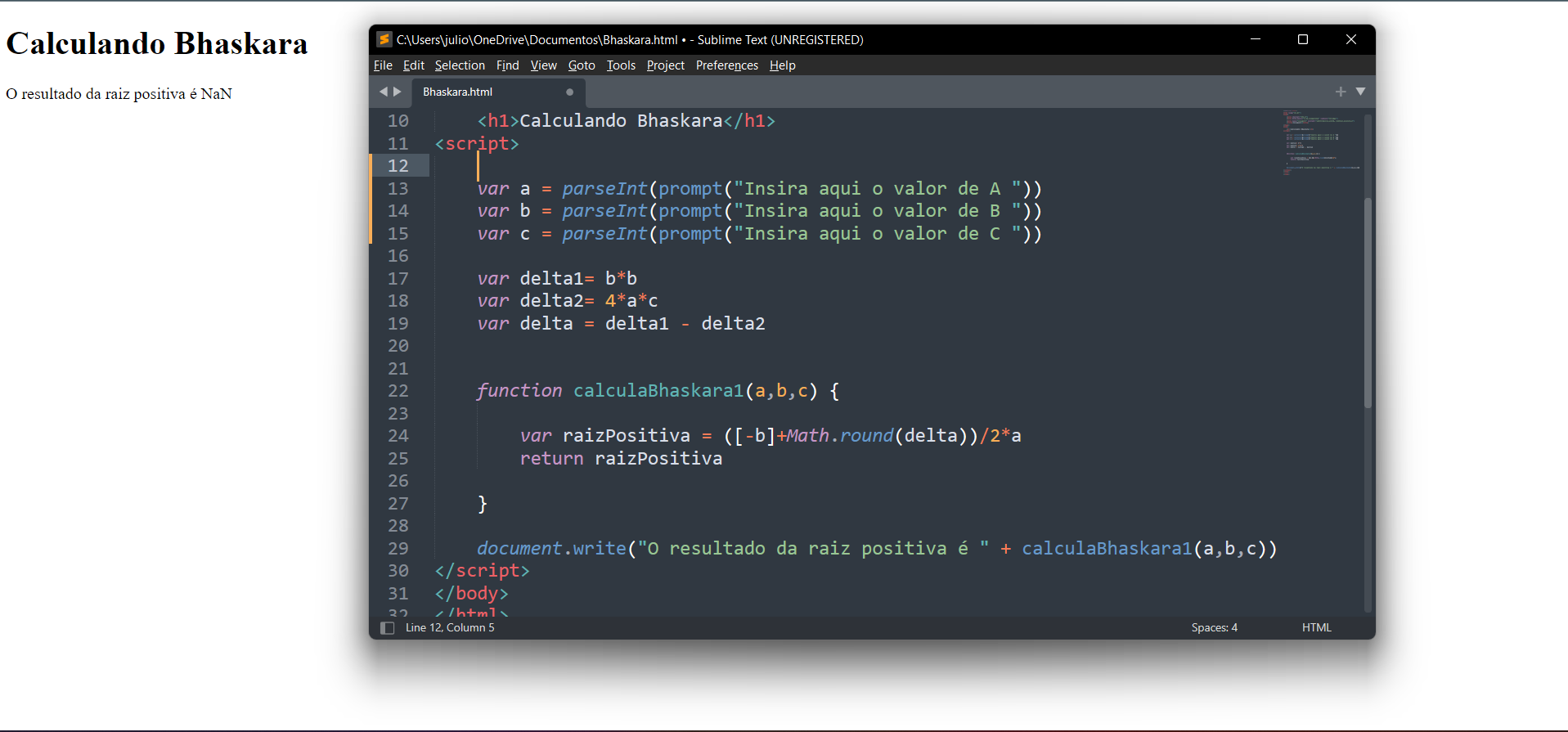Open the Project menu
This screenshot has height=732, width=1568.
pyautogui.click(x=665, y=65)
